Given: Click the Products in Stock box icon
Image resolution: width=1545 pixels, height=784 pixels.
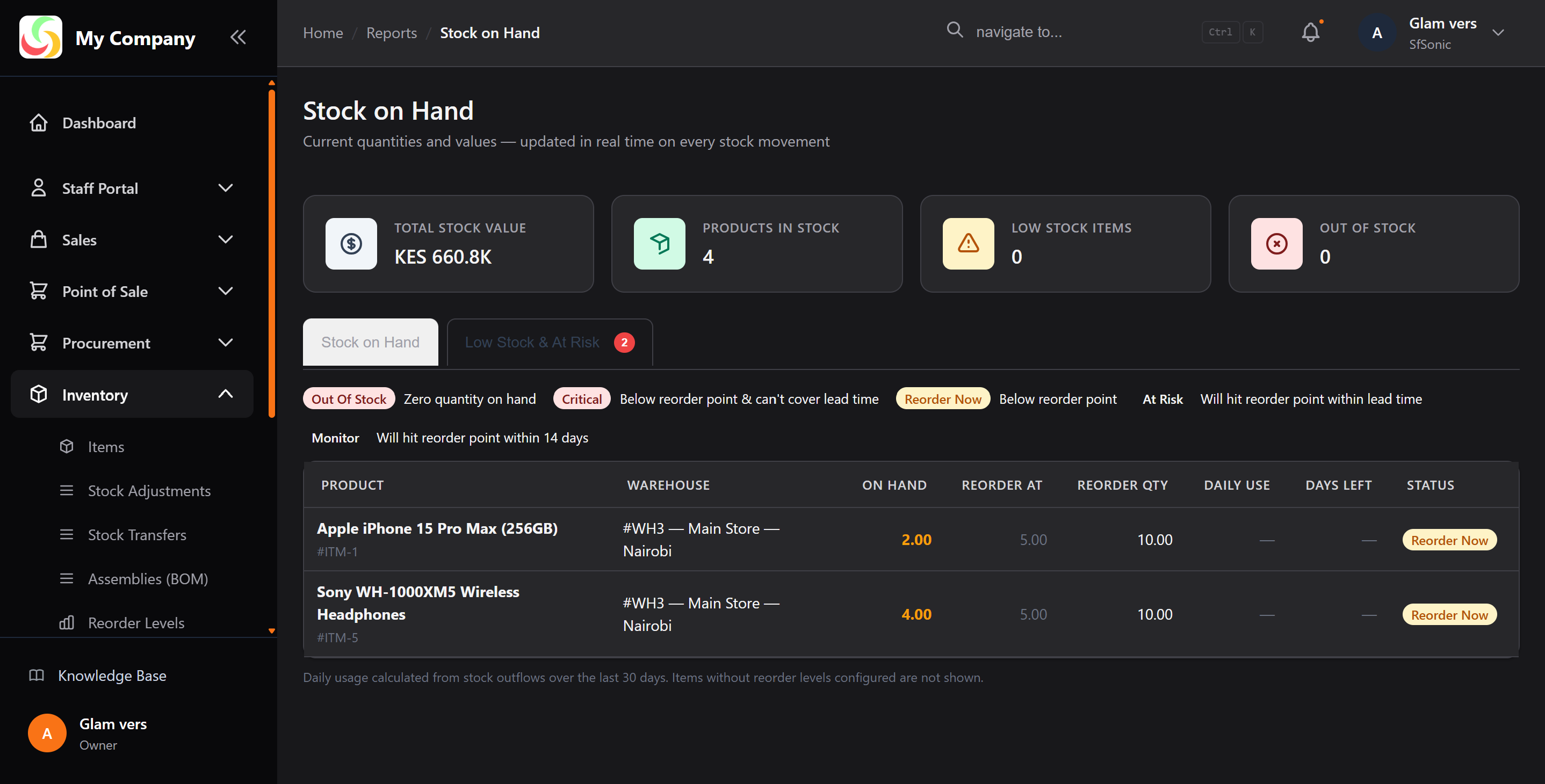Looking at the screenshot, I should click(x=659, y=243).
